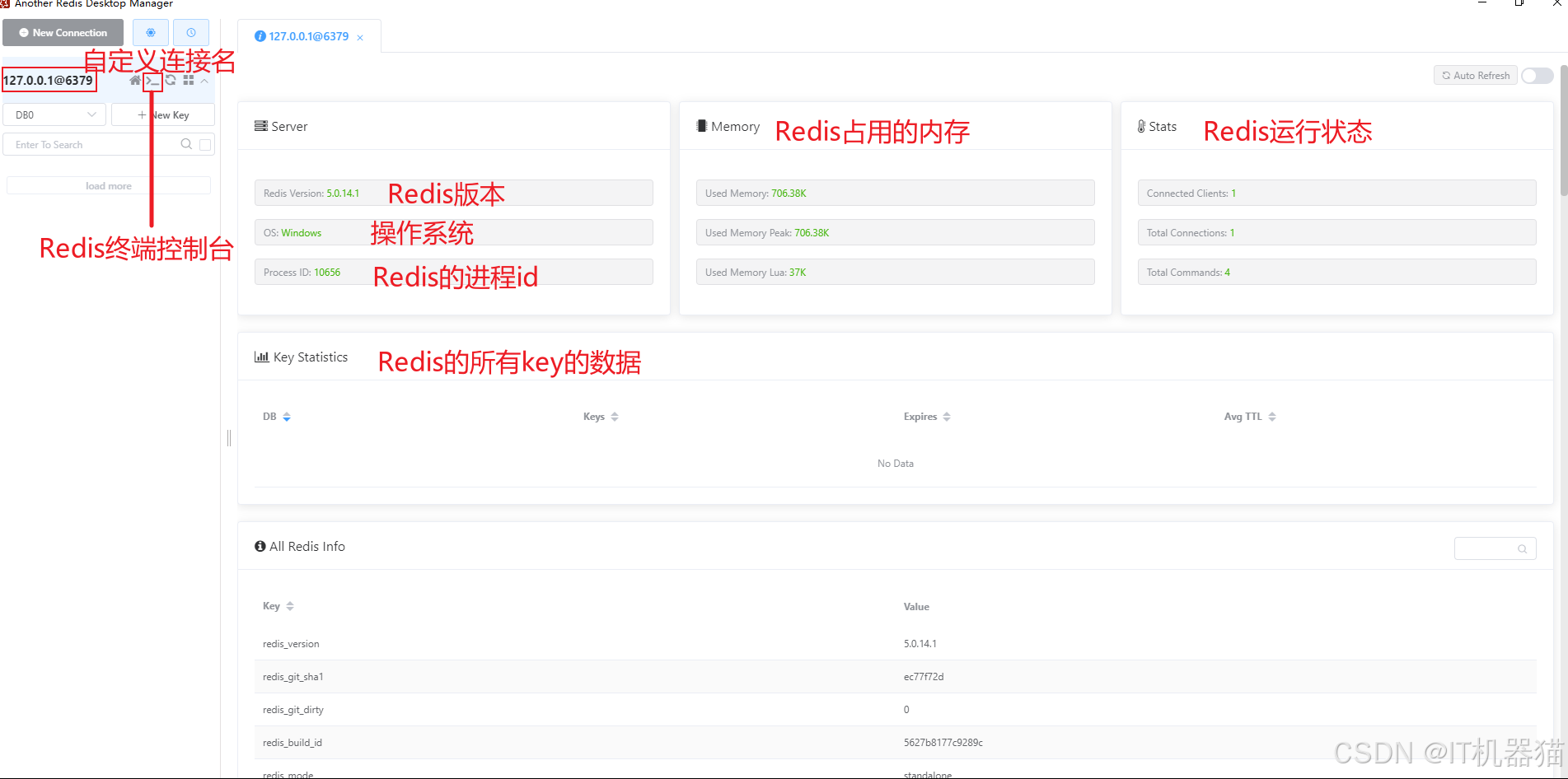The image size is (1568, 779).
Task: Click value 5627b8177c9289c
Action: coord(943,743)
